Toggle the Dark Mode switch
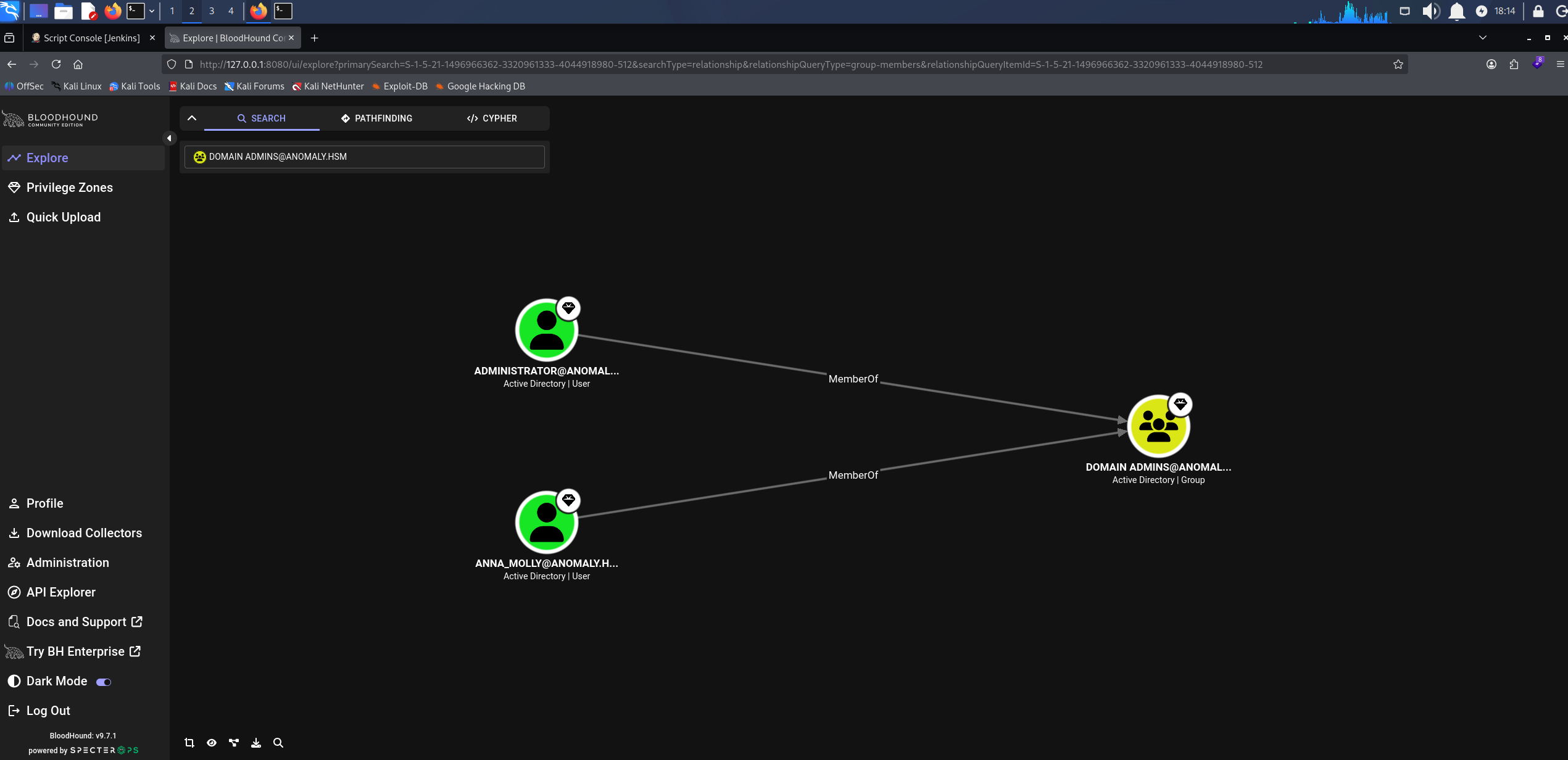Image resolution: width=1568 pixels, height=760 pixels. (x=104, y=682)
